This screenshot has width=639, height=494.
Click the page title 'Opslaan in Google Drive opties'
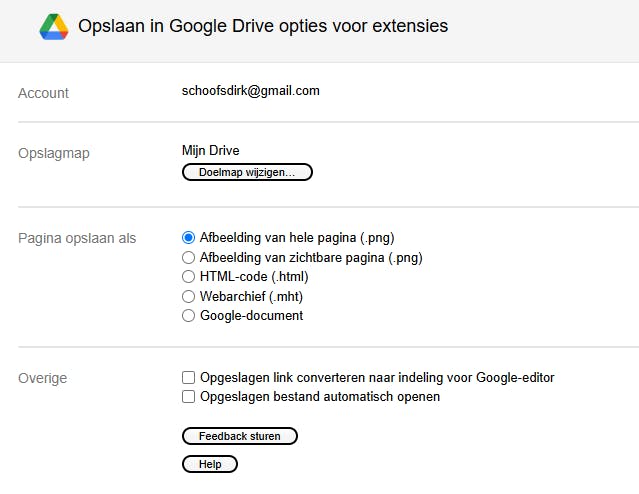pyautogui.click(x=263, y=27)
